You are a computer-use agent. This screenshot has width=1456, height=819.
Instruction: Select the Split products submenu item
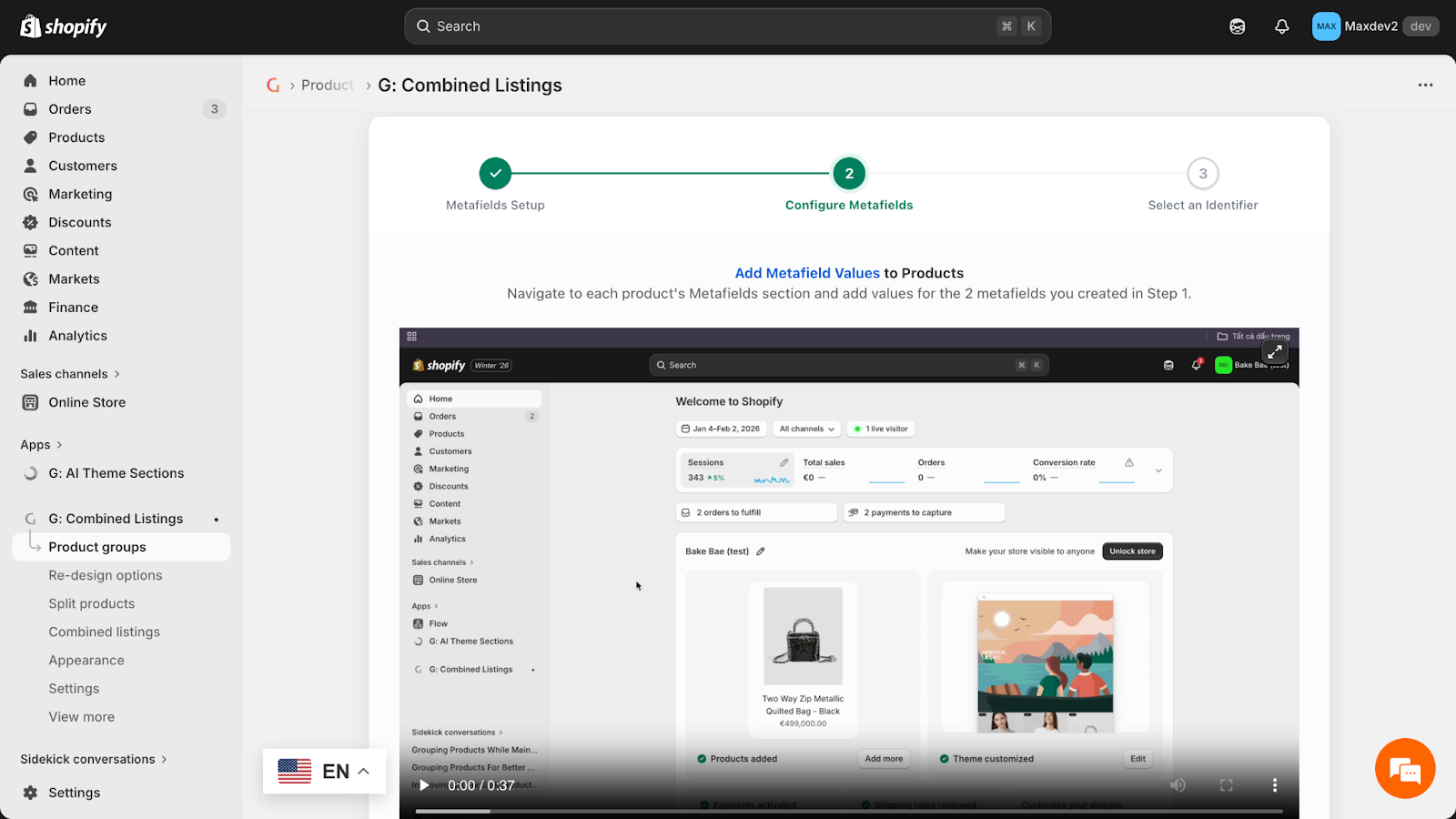tap(92, 603)
